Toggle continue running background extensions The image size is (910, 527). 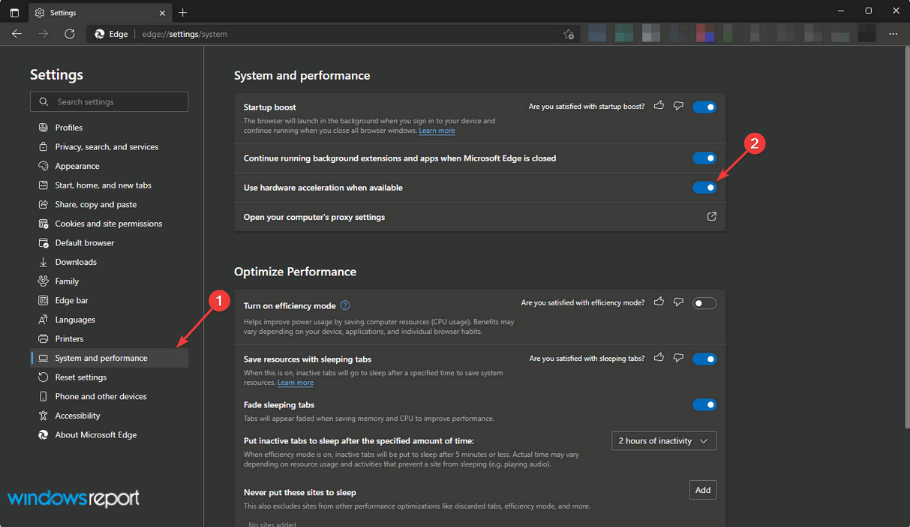point(704,158)
